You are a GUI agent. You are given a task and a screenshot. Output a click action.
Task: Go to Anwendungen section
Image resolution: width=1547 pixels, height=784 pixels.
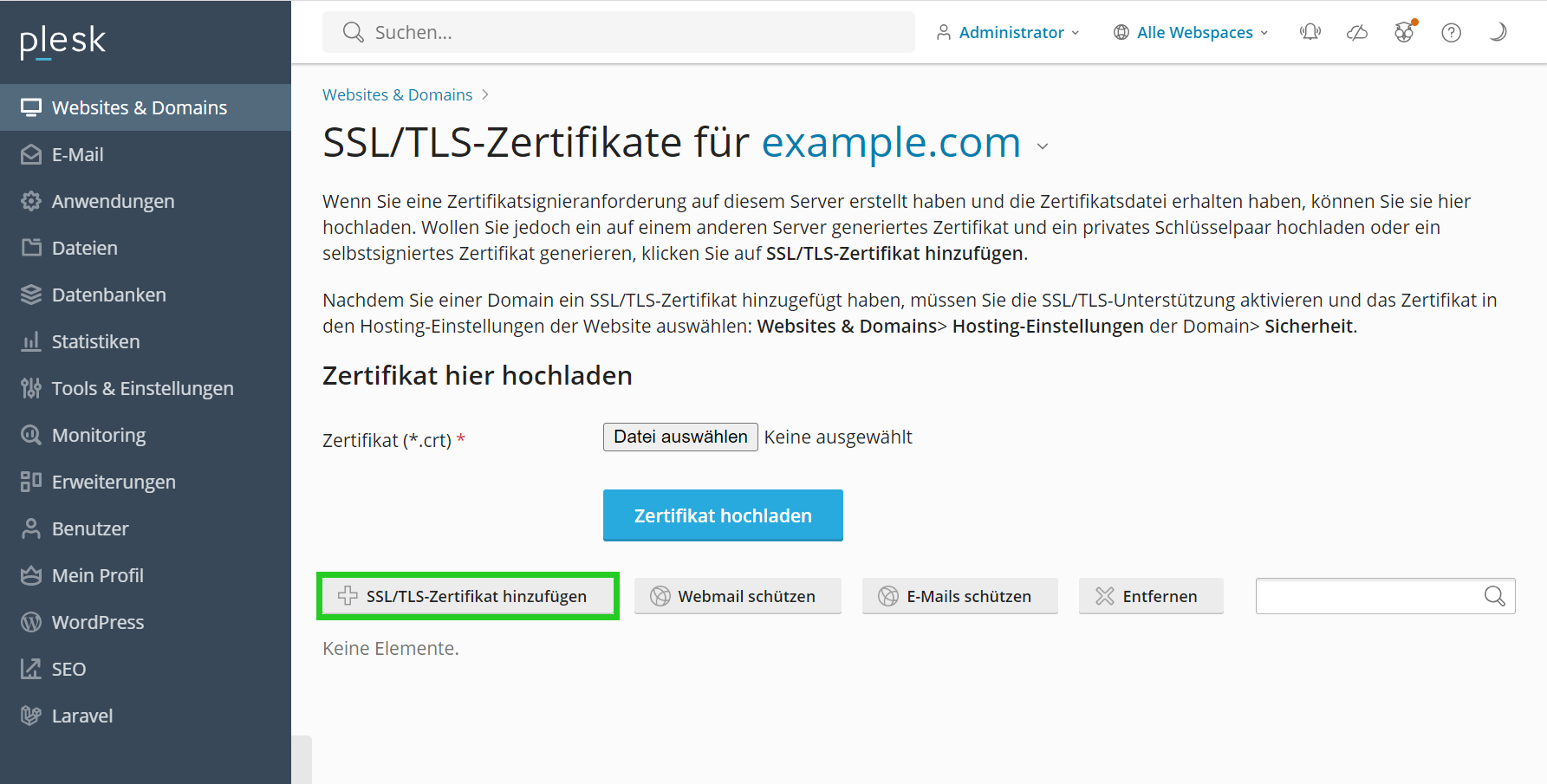[x=146, y=201]
